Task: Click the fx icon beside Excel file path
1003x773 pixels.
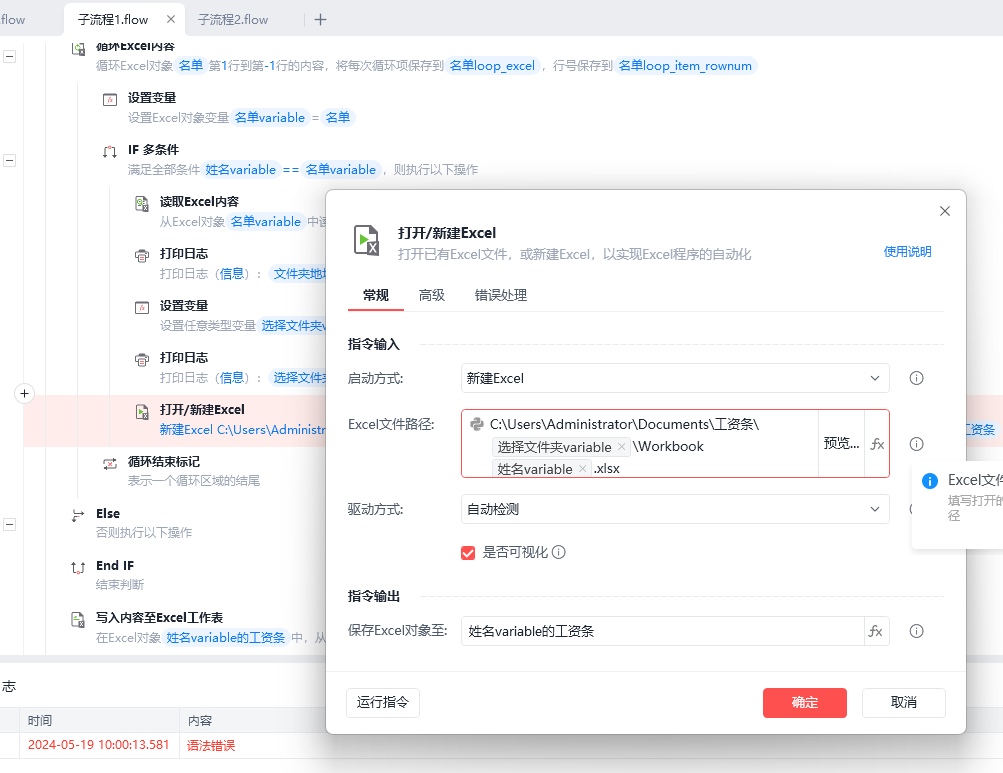Action: pyautogui.click(x=877, y=444)
